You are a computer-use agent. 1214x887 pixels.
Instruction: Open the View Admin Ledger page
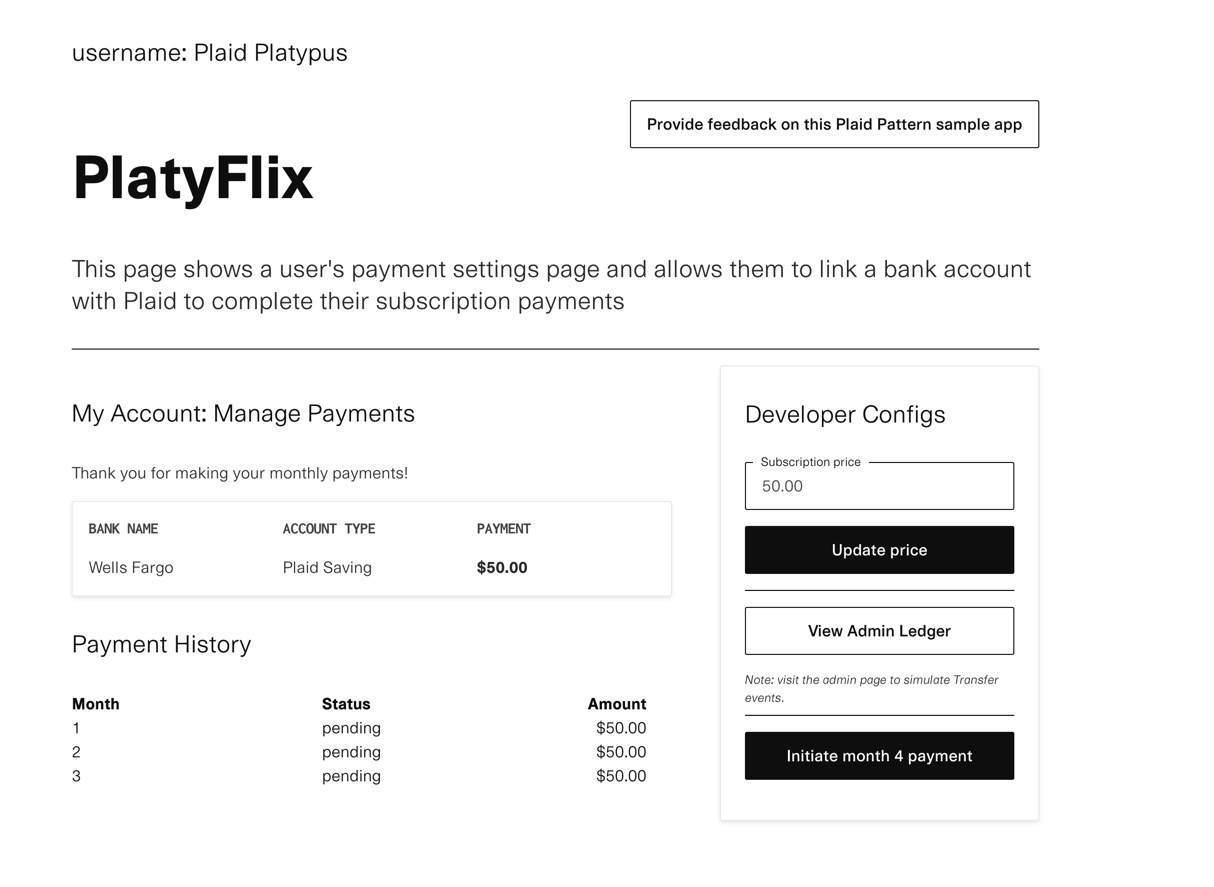879,631
